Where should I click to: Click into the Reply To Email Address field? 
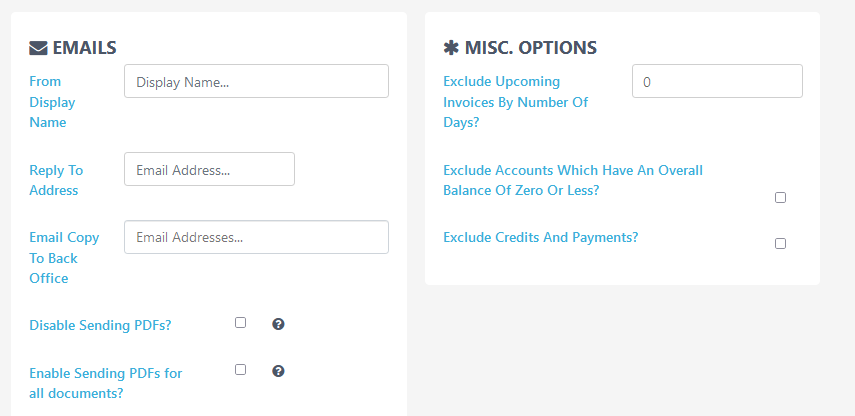tap(209, 169)
